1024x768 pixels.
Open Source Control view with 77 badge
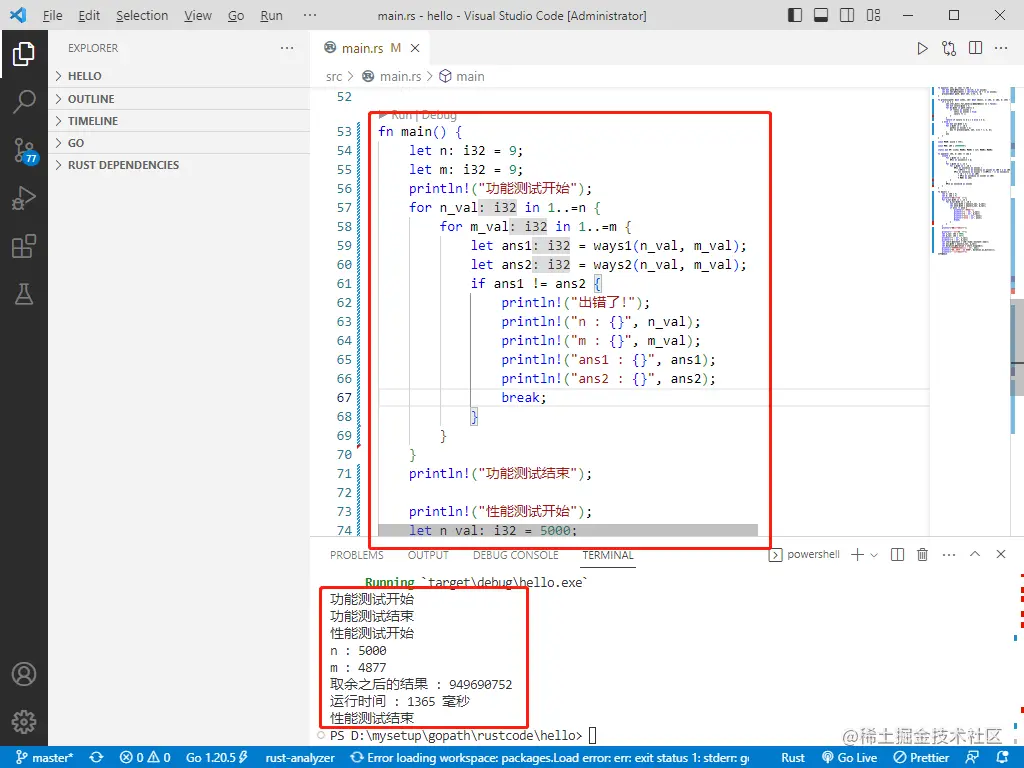click(x=25, y=150)
